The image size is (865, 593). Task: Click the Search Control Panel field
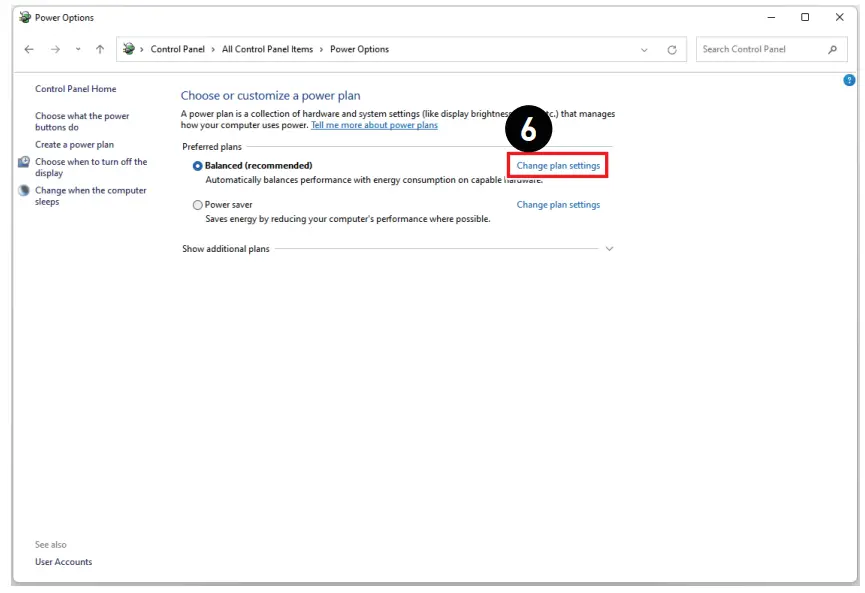click(x=771, y=49)
